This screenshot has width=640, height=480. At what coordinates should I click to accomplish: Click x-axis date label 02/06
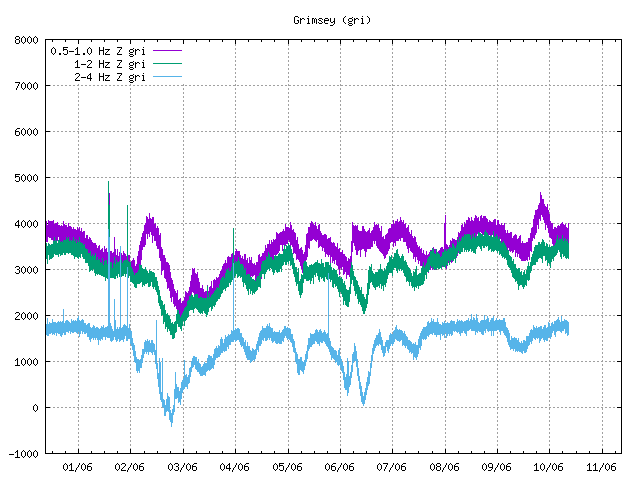[x=129, y=467]
